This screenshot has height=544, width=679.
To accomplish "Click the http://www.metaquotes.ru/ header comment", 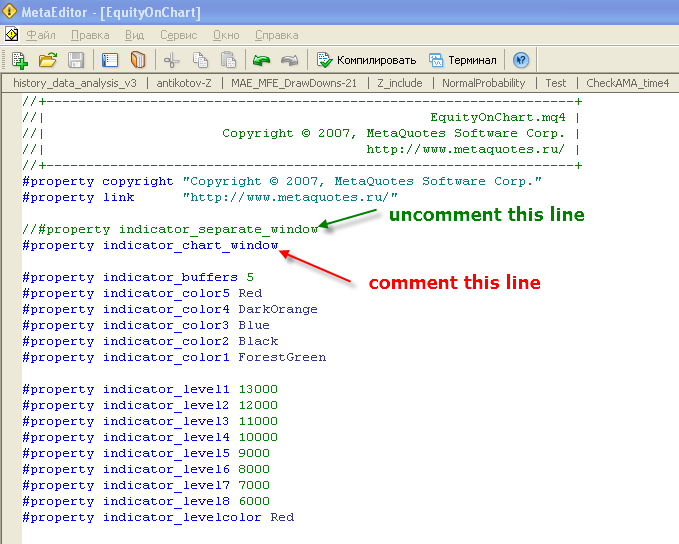I will (466, 149).
